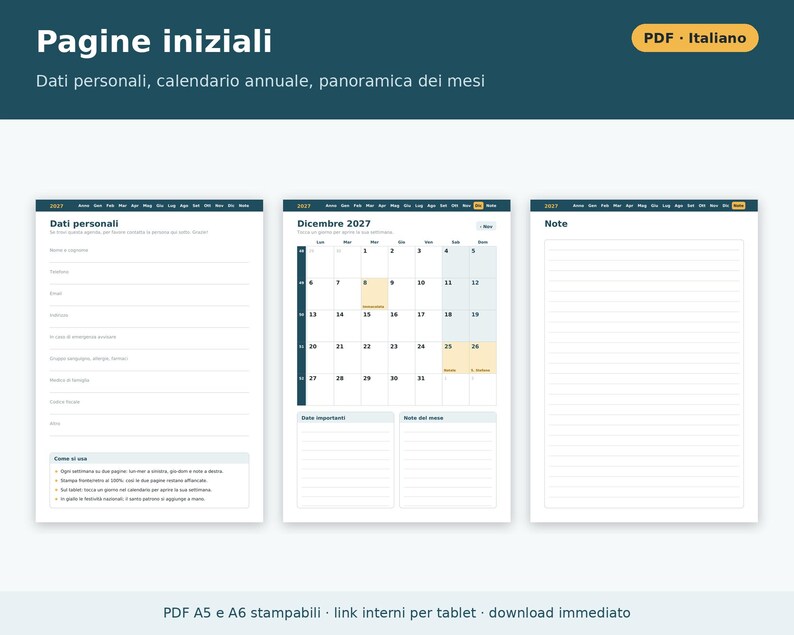The height and width of the screenshot is (635, 794).
Task: Click the Indirizzo field
Action: click(x=149, y=320)
